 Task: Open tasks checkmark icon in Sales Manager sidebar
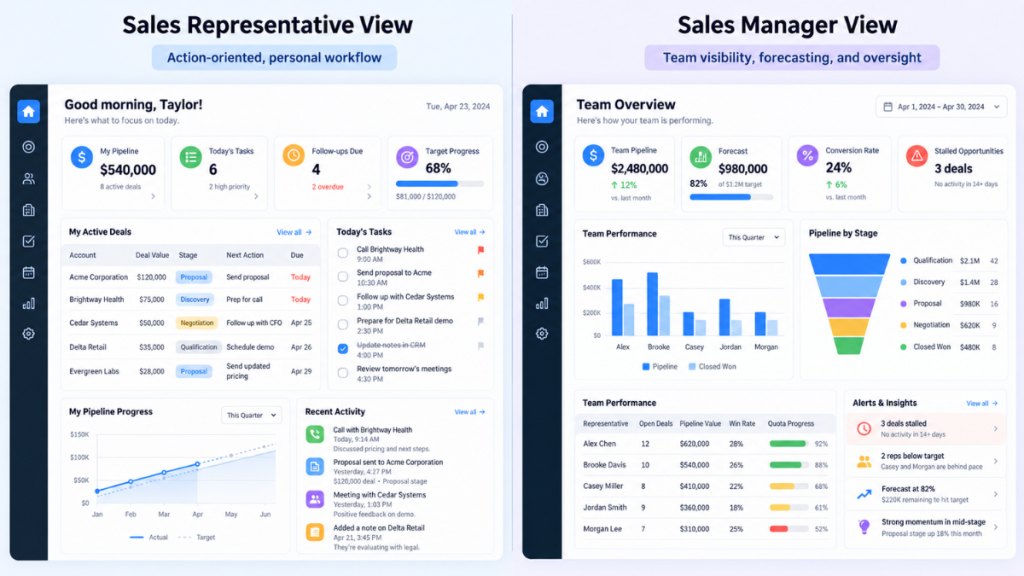pos(541,241)
